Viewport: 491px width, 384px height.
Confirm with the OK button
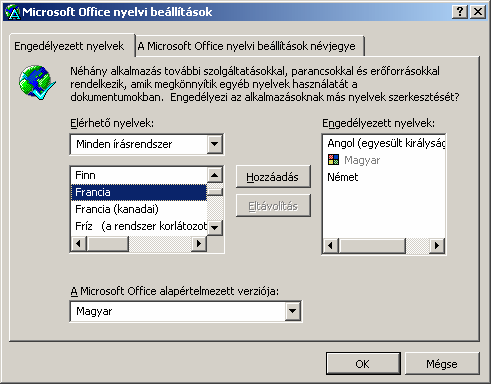(363, 364)
